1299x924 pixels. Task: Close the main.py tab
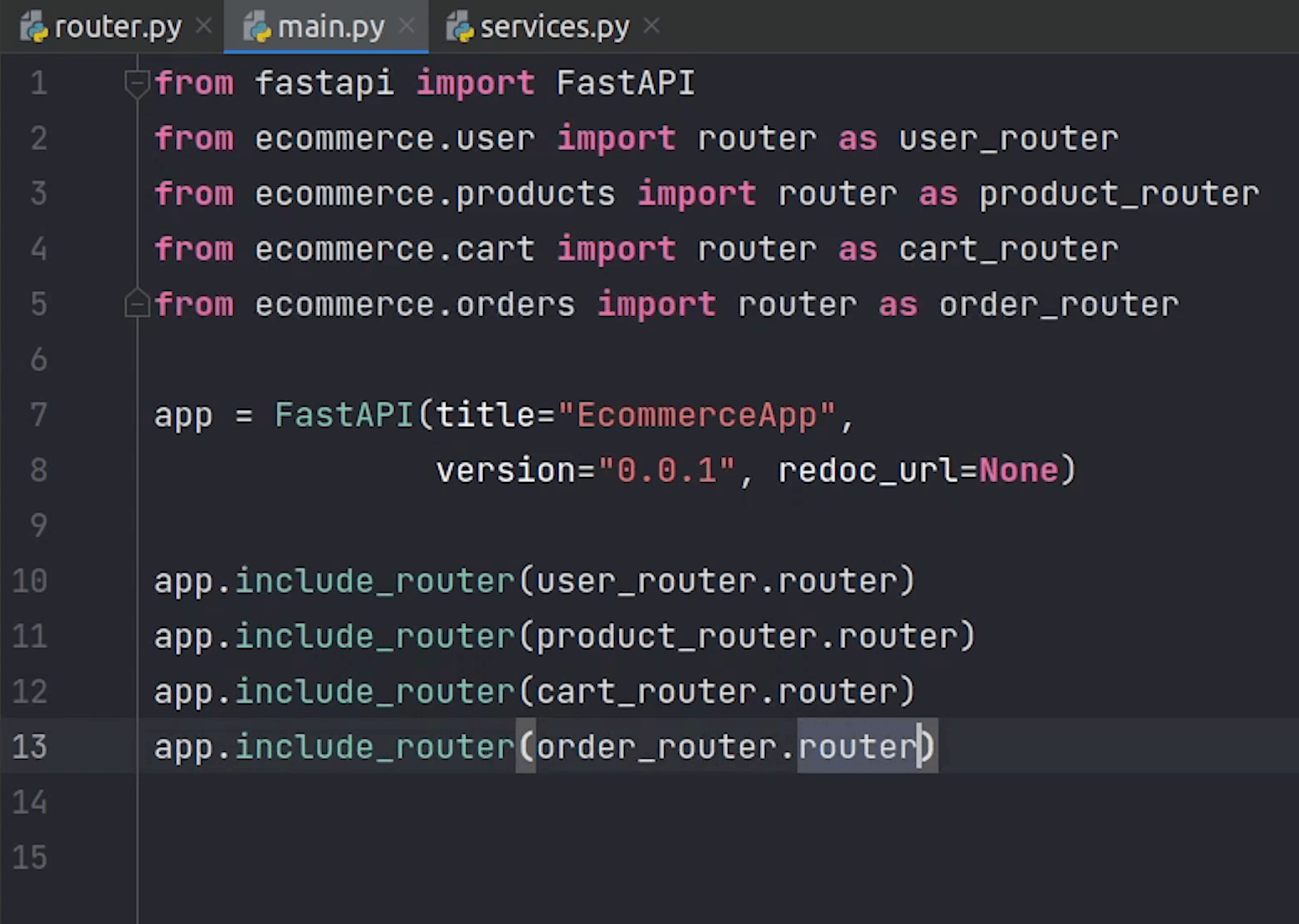pyautogui.click(x=408, y=27)
